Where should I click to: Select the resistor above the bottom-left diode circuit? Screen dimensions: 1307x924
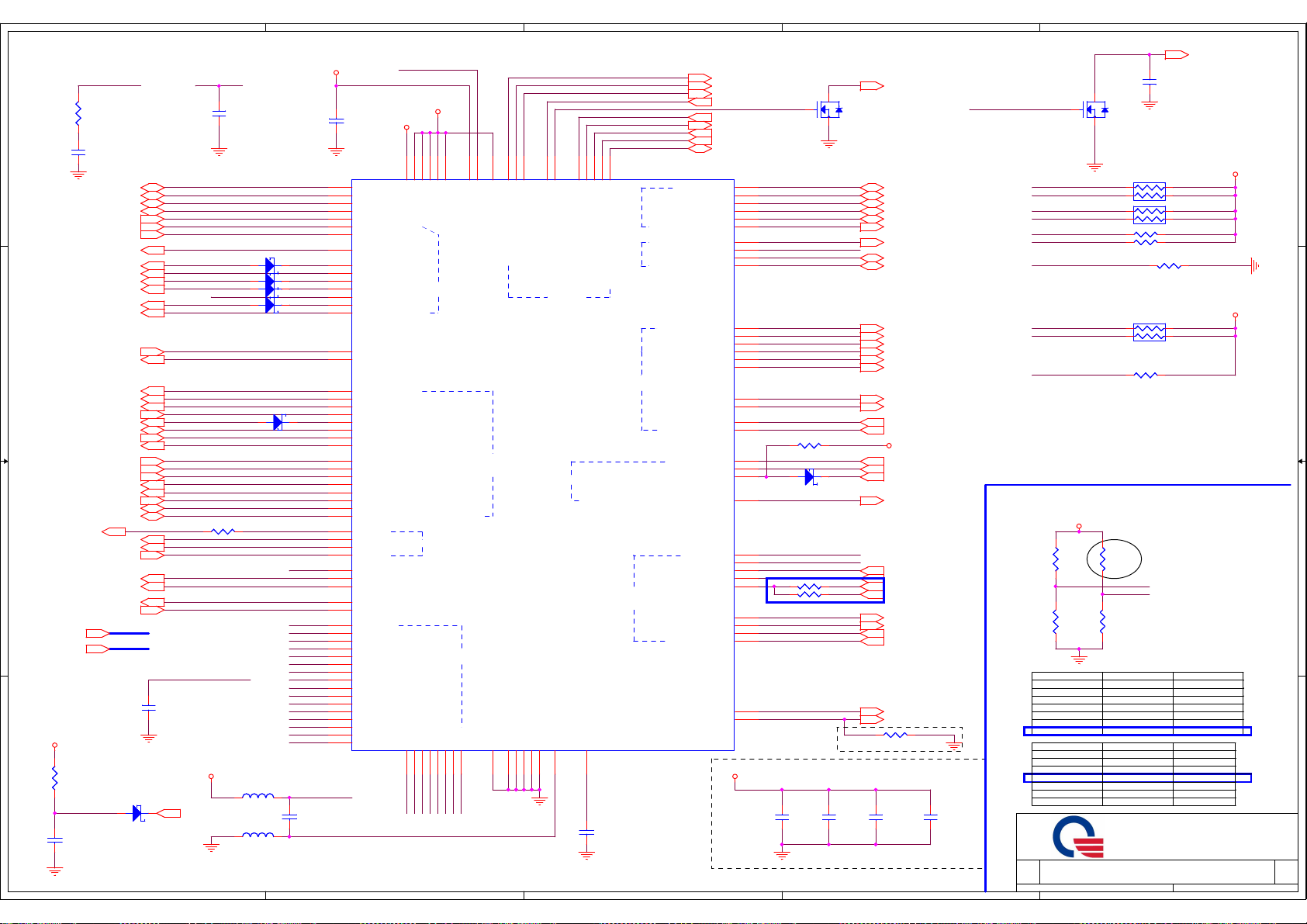pos(54,778)
